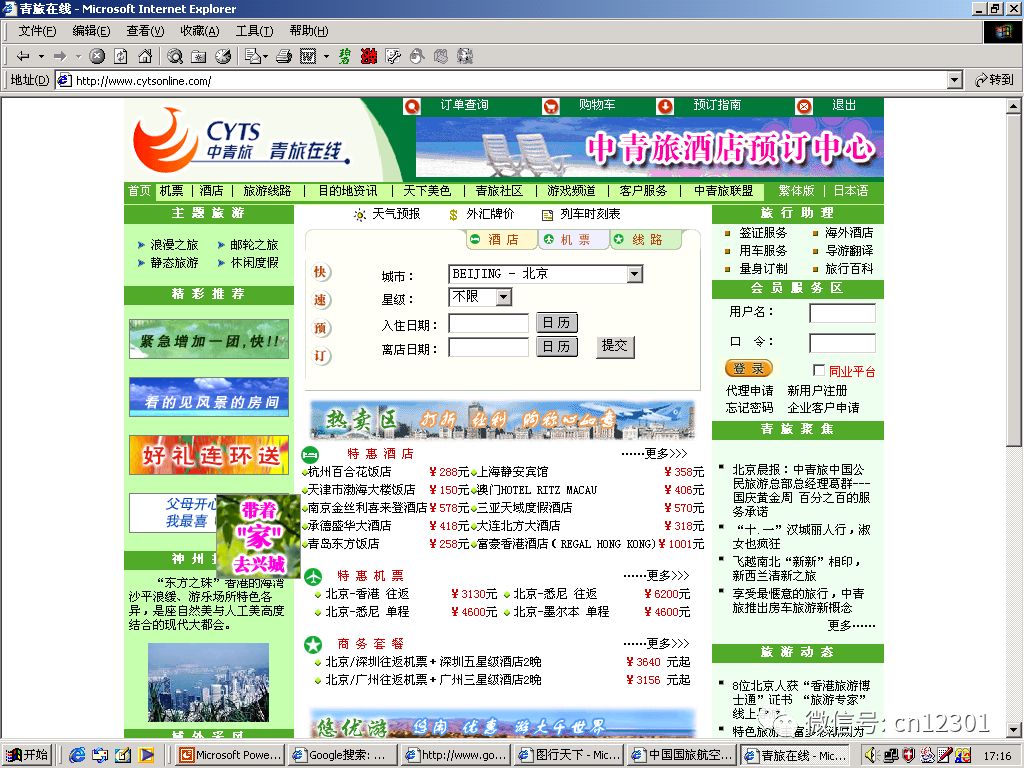Click the 购物车 shopping cart icon
1024x768 pixels.
coord(551,106)
